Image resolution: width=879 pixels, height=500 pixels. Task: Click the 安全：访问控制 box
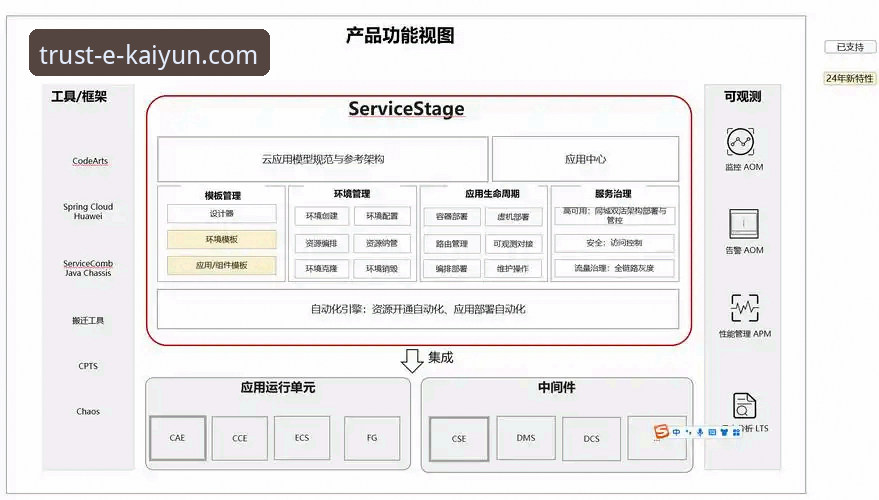pyautogui.click(x=614, y=243)
